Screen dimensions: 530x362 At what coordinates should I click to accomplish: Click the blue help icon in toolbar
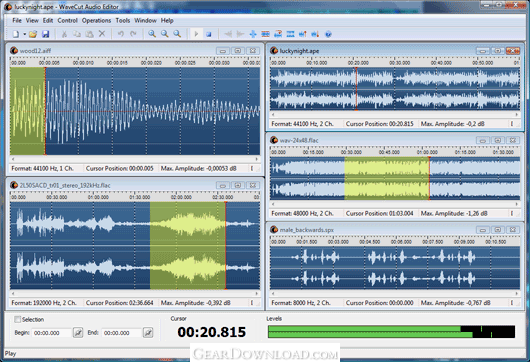(328, 34)
